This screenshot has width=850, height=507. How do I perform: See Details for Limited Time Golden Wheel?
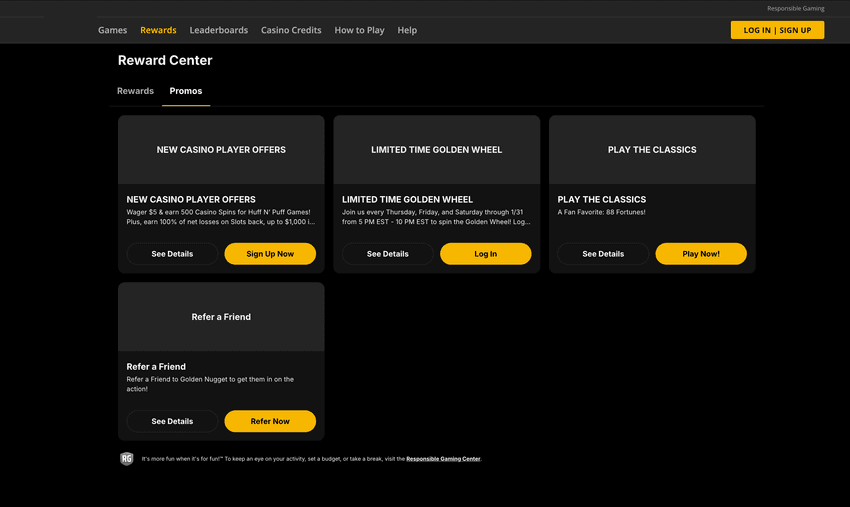(388, 254)
